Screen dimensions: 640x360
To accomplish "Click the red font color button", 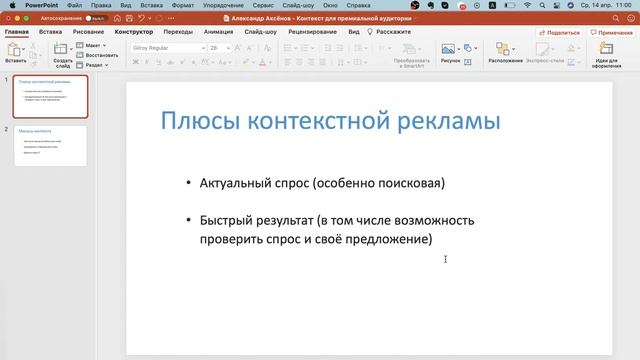I will point(262,62).
